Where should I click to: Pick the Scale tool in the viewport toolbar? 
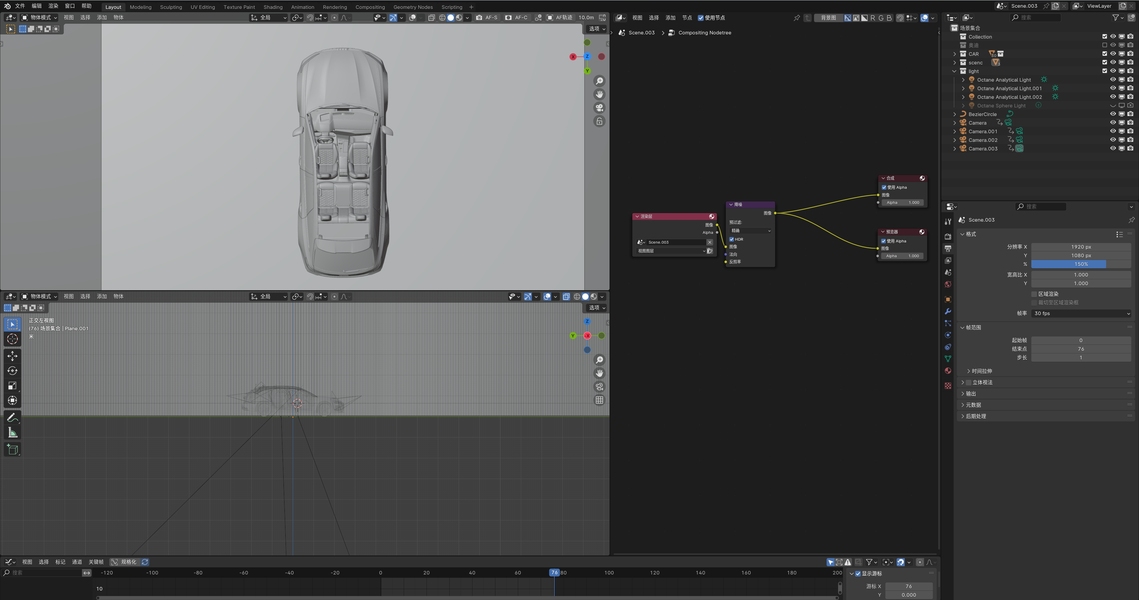(x=12, y=385)
